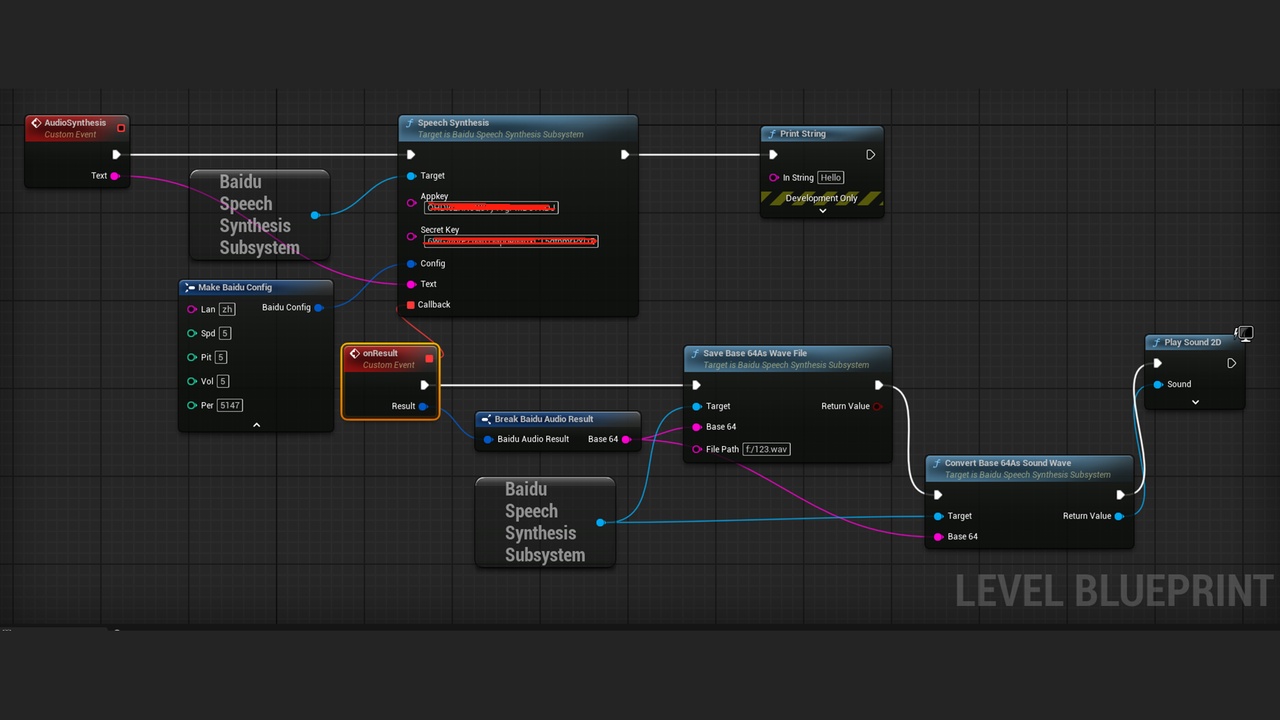Click the Base 64 output pin on Break Baidu Audio Result

click(x=626, y=439)
